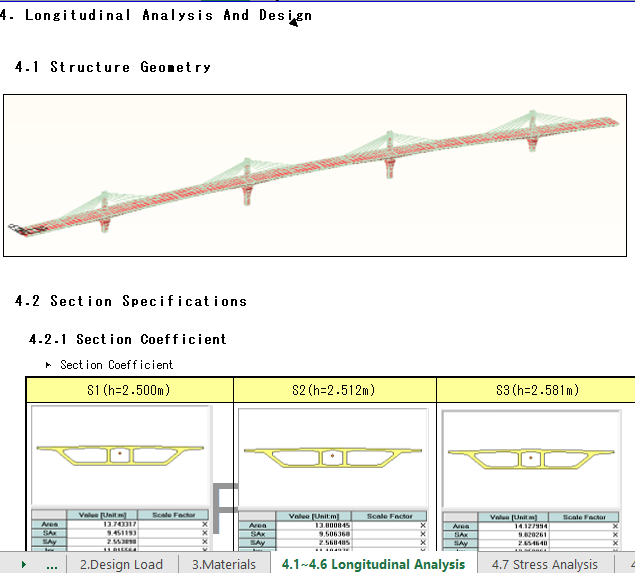This screenshot has height=573, width=635.
Task: Click the S2(h=2.512m) header cell
Action: [x=334, y=390]
